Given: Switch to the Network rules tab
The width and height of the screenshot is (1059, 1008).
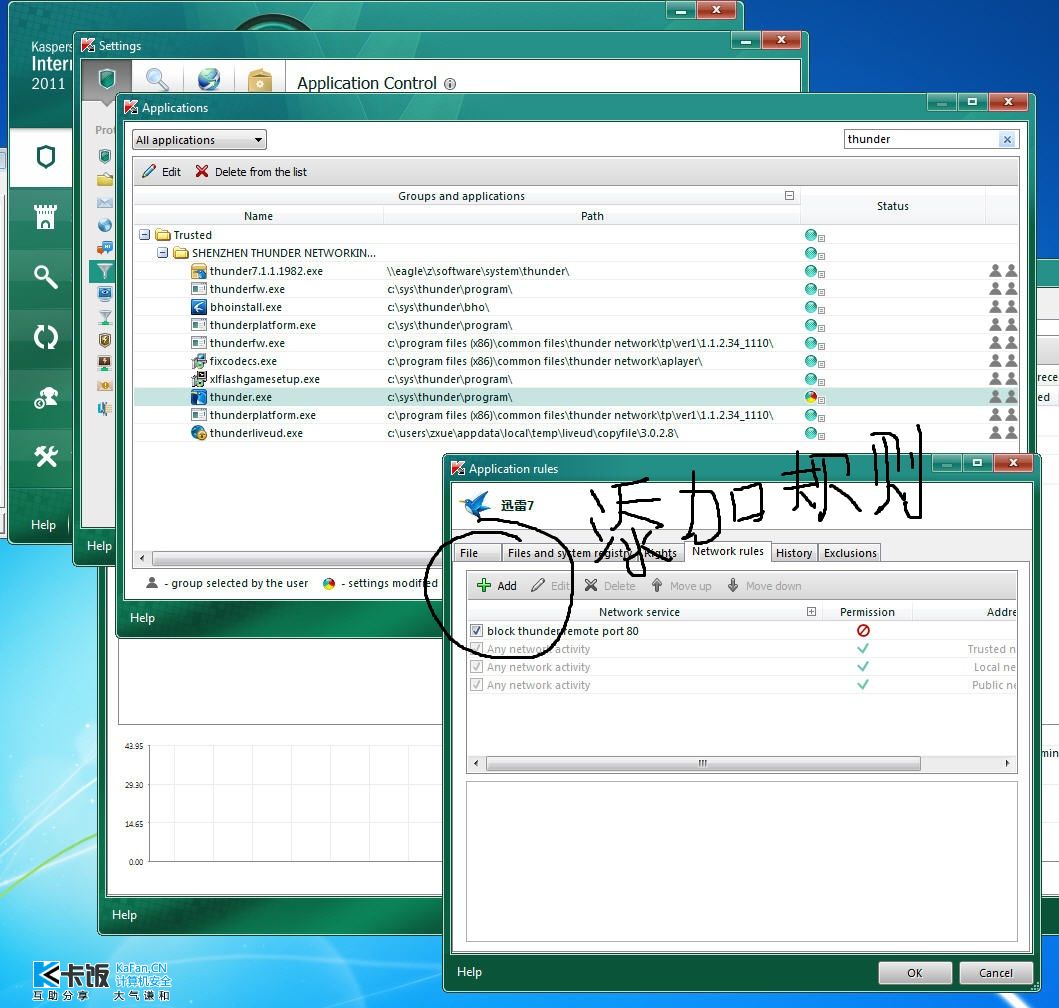Looking at the screenshot, I should click(x=727, y=551).
